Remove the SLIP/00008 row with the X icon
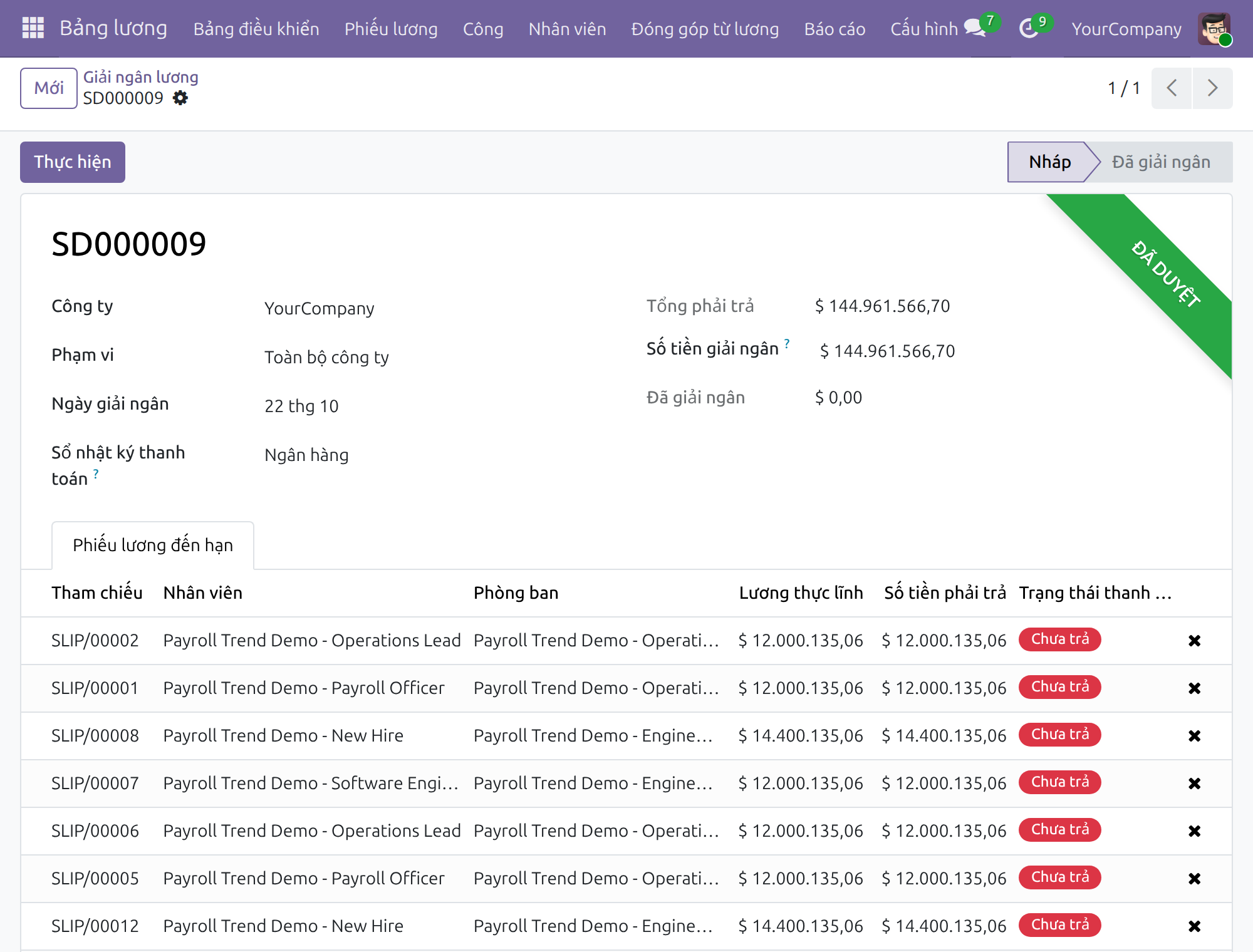Viewport: 1253px width, 952px height. [x=1194, y=736]
